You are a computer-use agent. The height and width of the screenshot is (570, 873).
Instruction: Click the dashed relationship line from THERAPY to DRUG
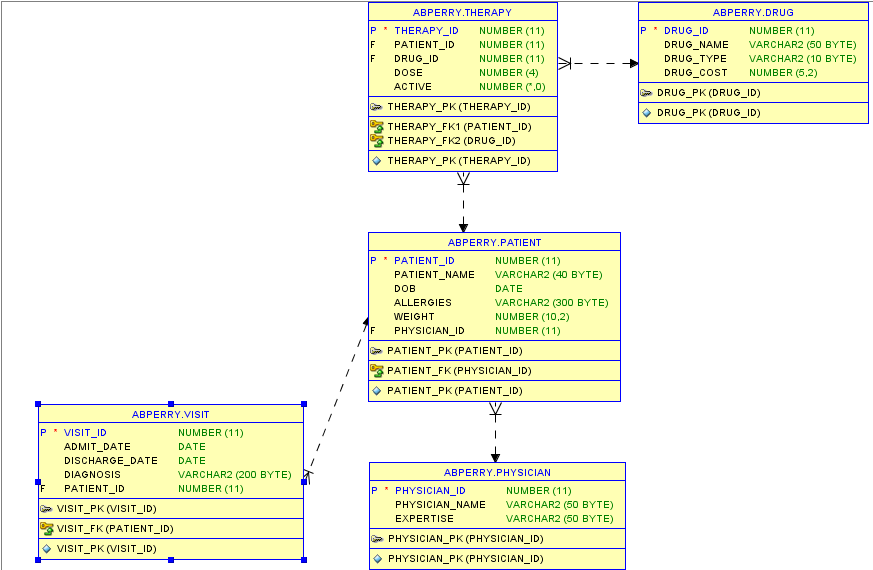(599, 63)
